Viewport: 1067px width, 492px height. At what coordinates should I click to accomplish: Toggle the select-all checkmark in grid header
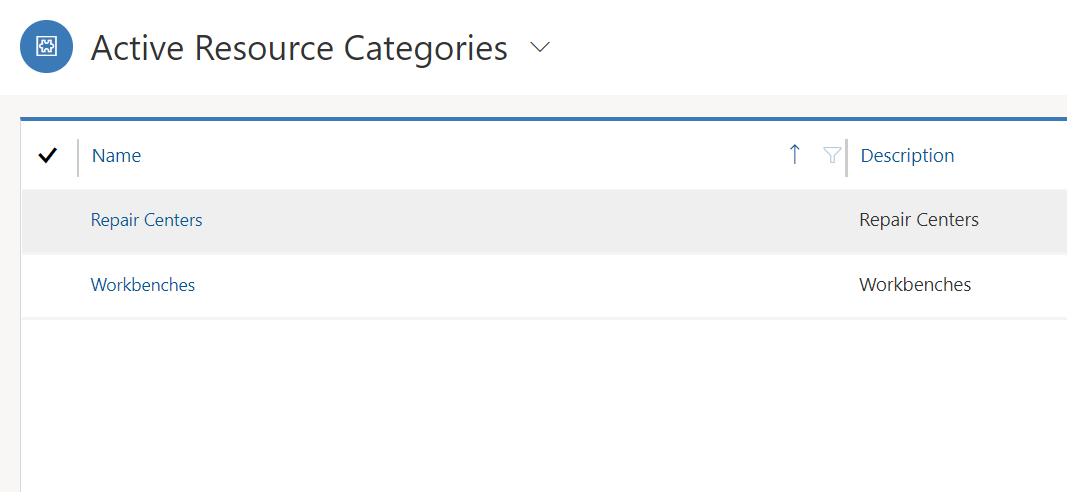(47, 155)
